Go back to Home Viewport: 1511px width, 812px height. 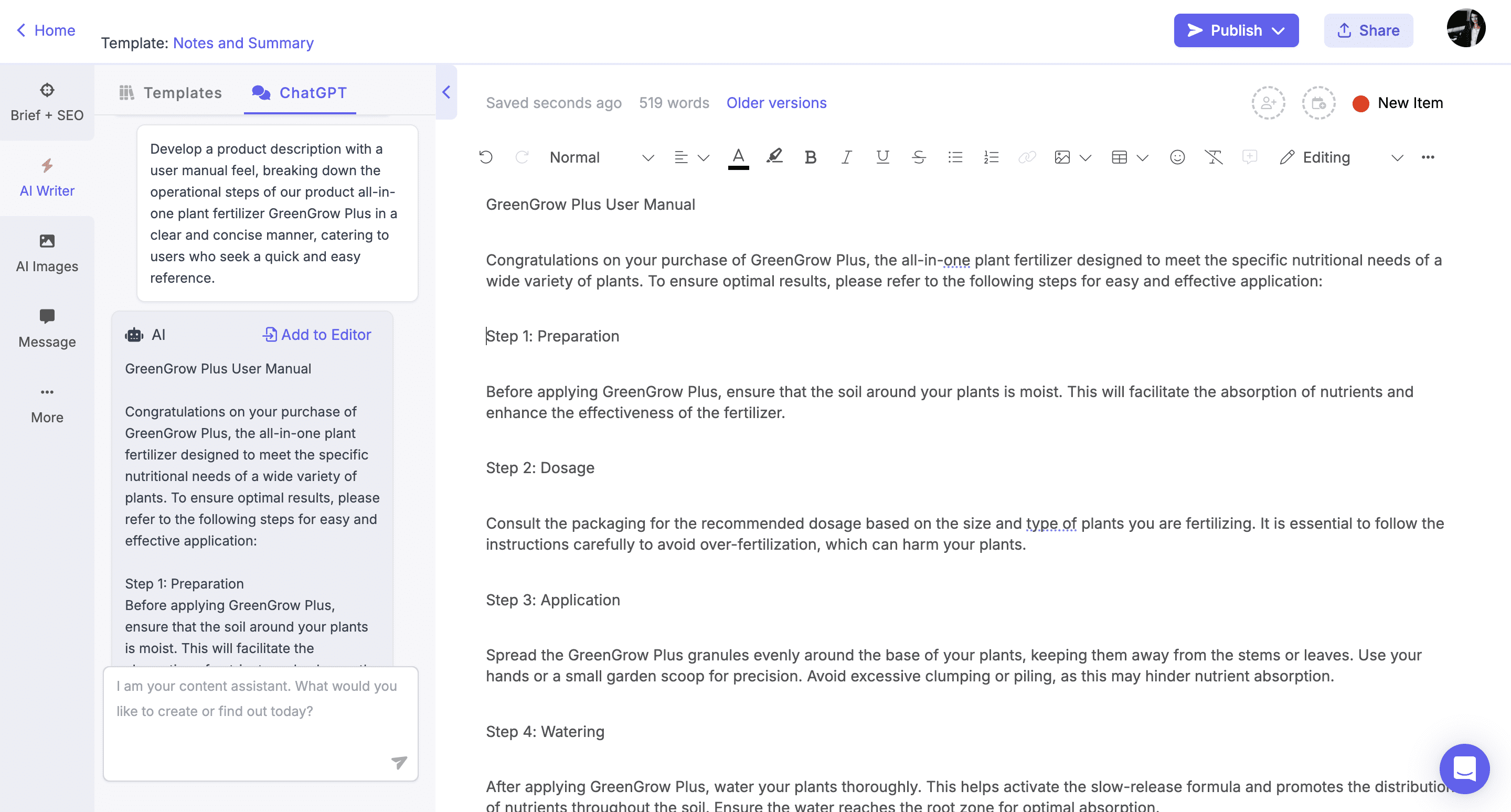tap(46, 30)
